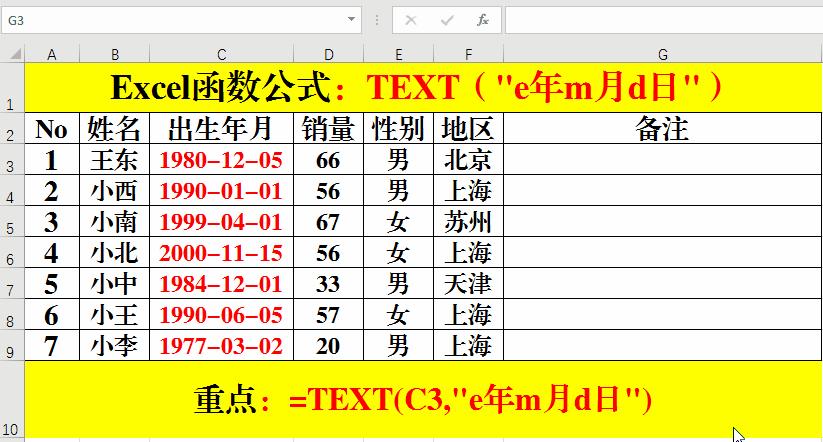Click the sales cell '20'
This screenshot has height=442, width=823.
click(x=329, y=345)
